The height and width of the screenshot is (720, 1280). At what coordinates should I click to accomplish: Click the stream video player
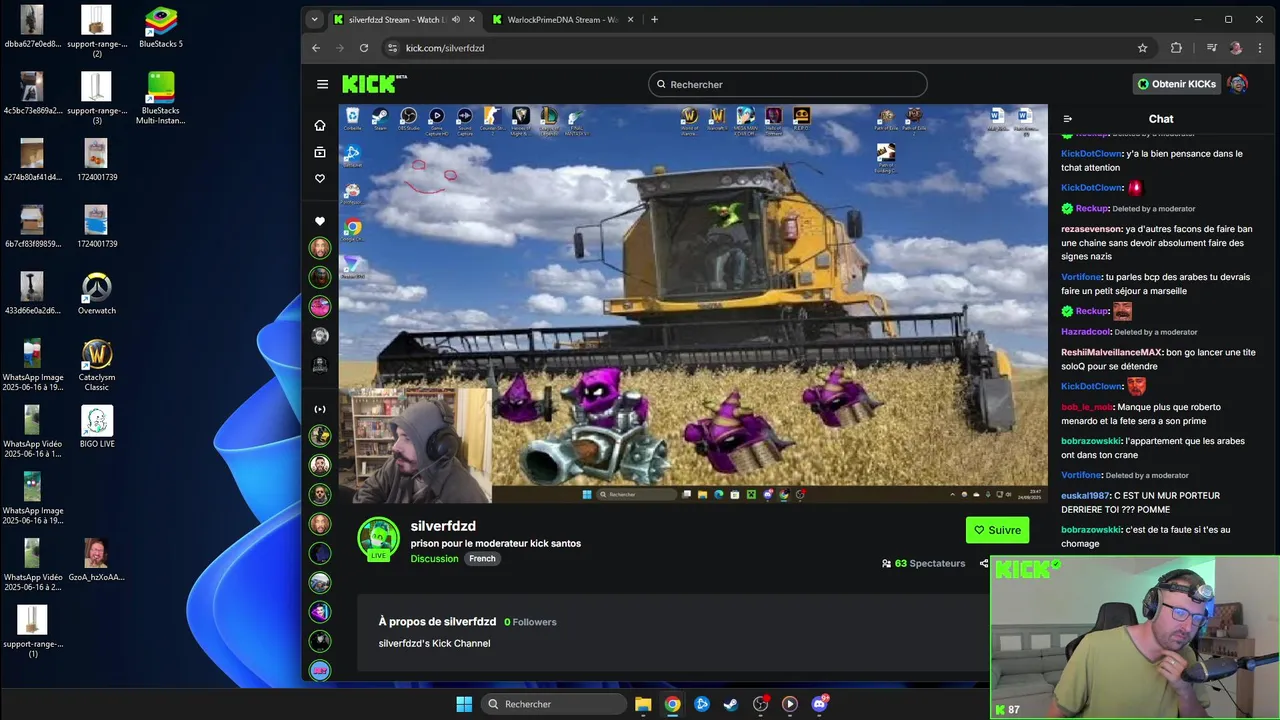coord(693,303)
